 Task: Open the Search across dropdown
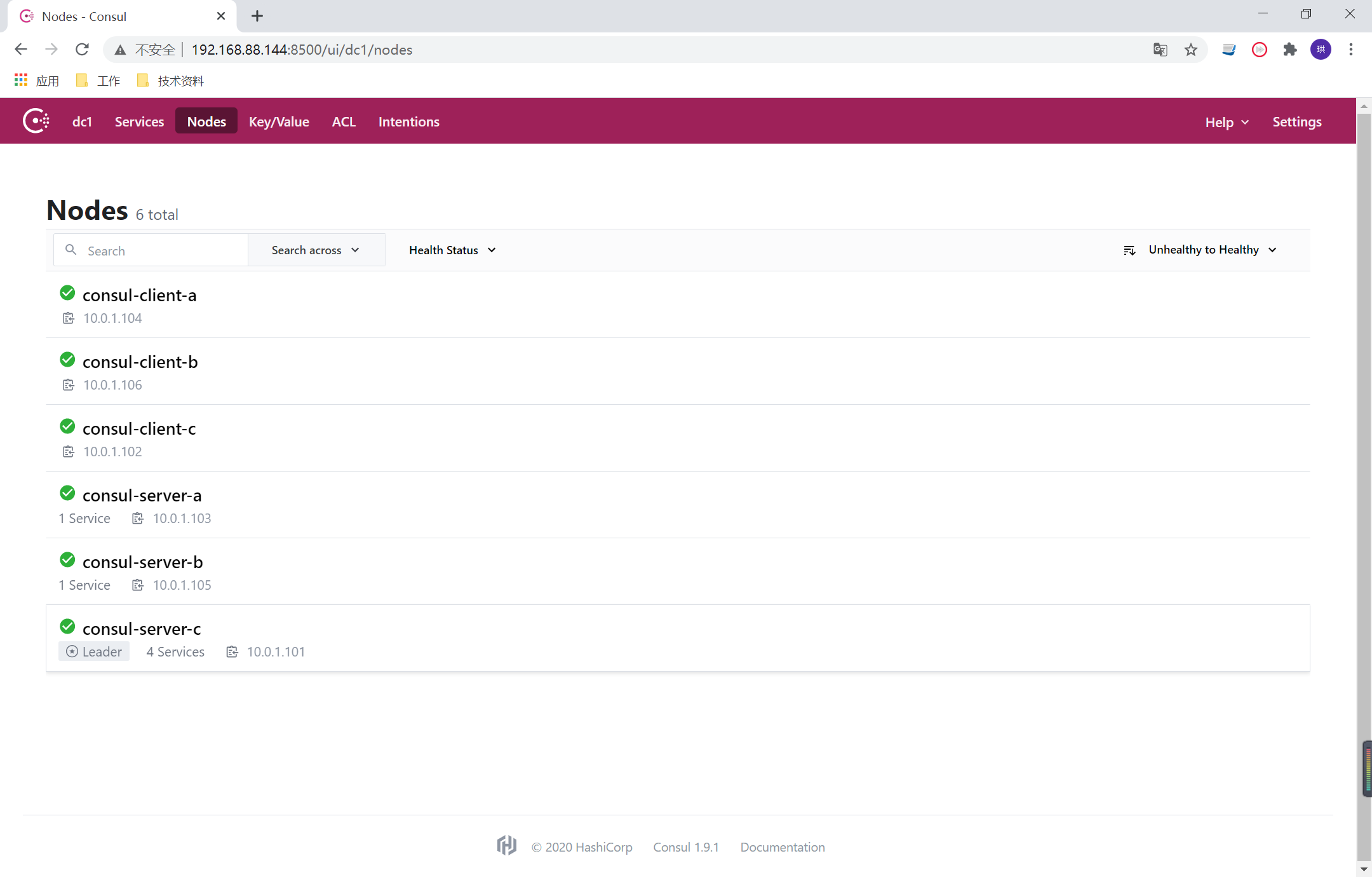(316, 250)
